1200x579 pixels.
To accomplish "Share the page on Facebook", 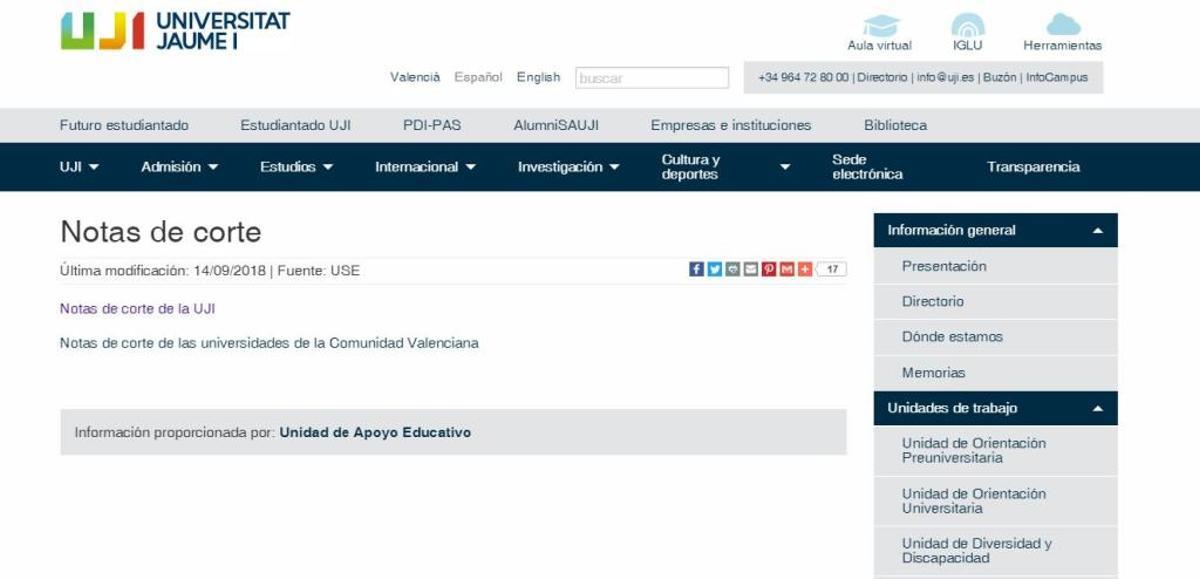I will point(697,269).
